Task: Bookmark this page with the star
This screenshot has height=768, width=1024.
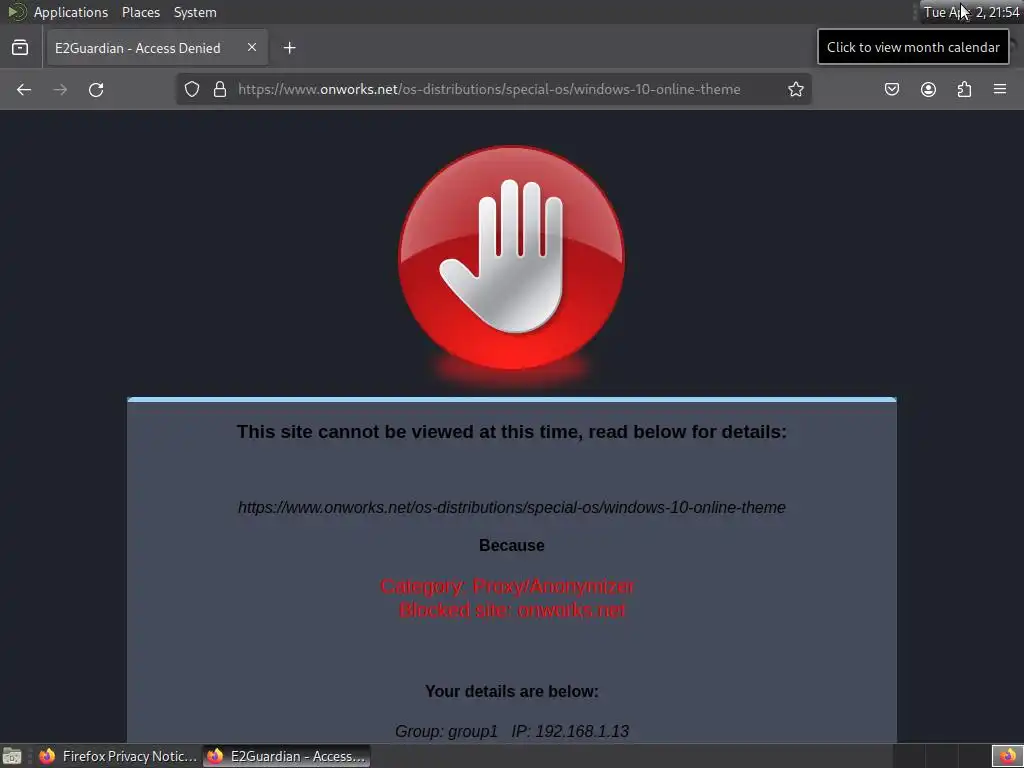Action: point(795,89)
